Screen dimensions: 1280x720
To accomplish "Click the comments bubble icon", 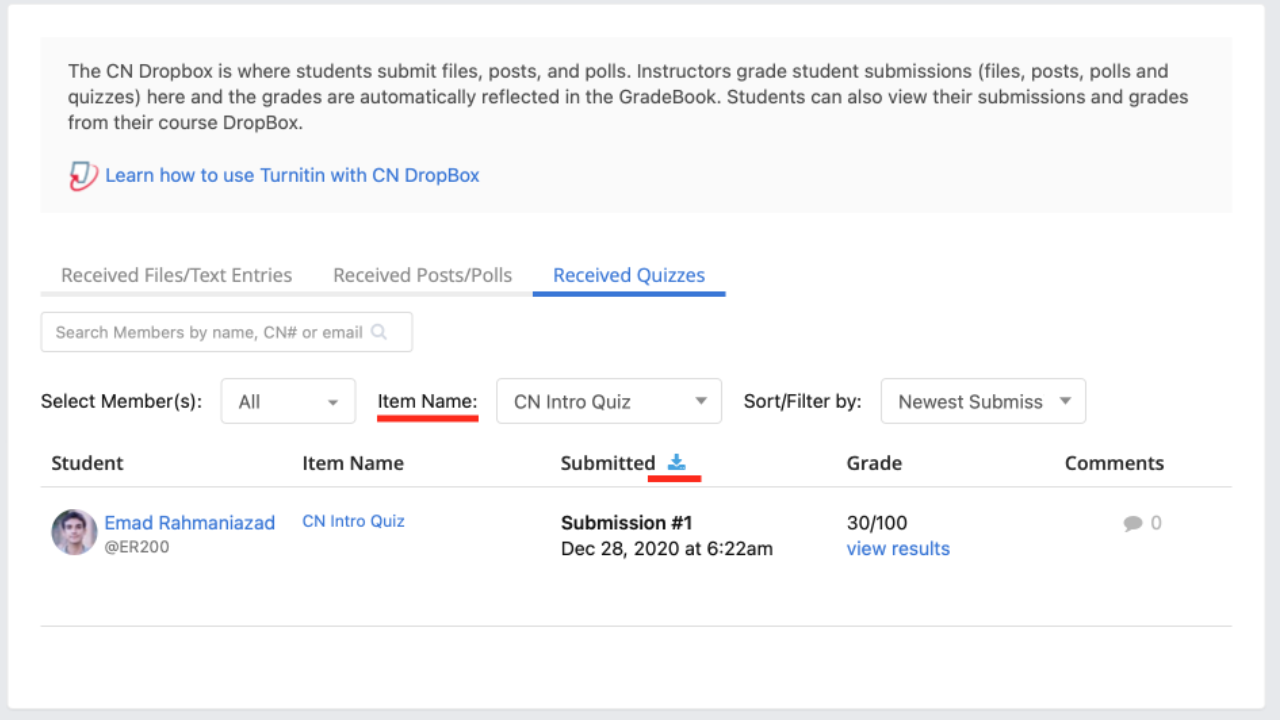I will tap(1133, 523).
